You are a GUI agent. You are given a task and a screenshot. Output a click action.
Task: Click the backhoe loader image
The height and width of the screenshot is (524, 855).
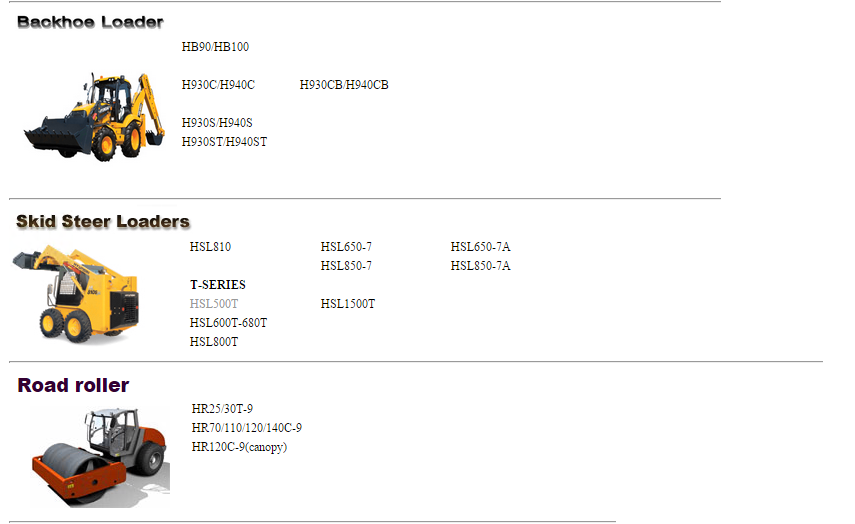[x=94, y=116]
